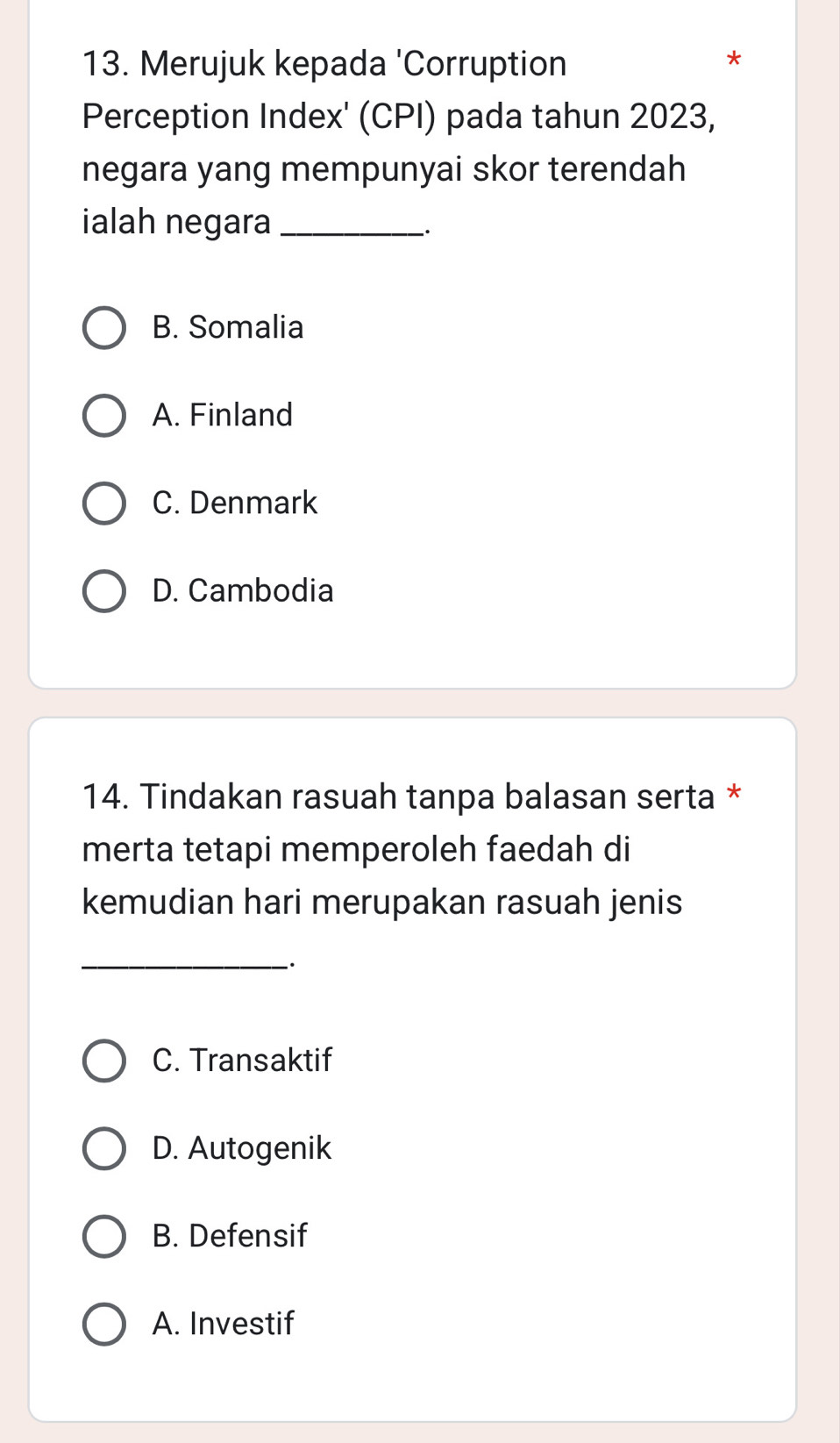Click the red asterisk on question 13
The height and width of the screenshot is (1443, 840).
point(734,60)
